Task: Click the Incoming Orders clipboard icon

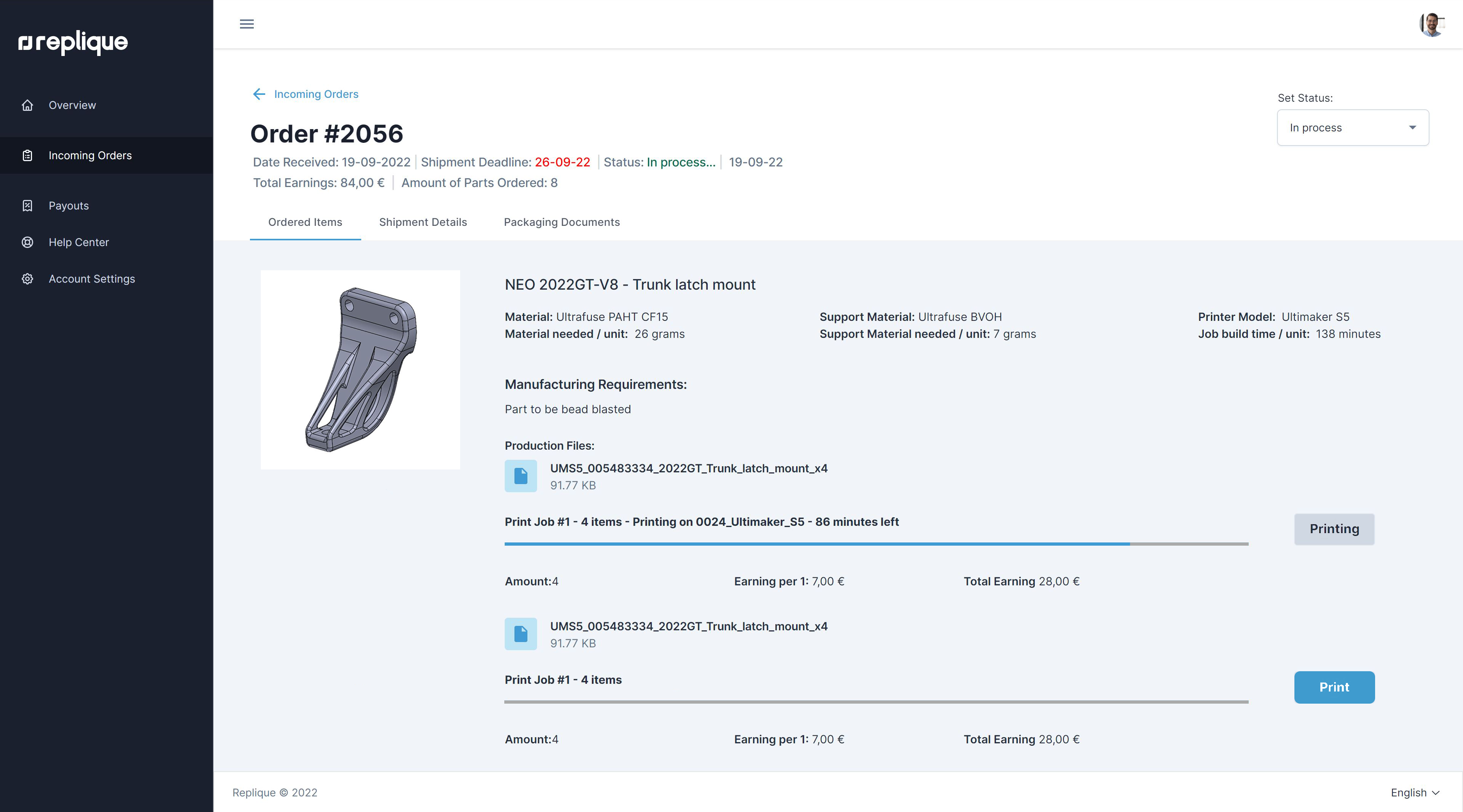Action: click(x=27, y=156)
